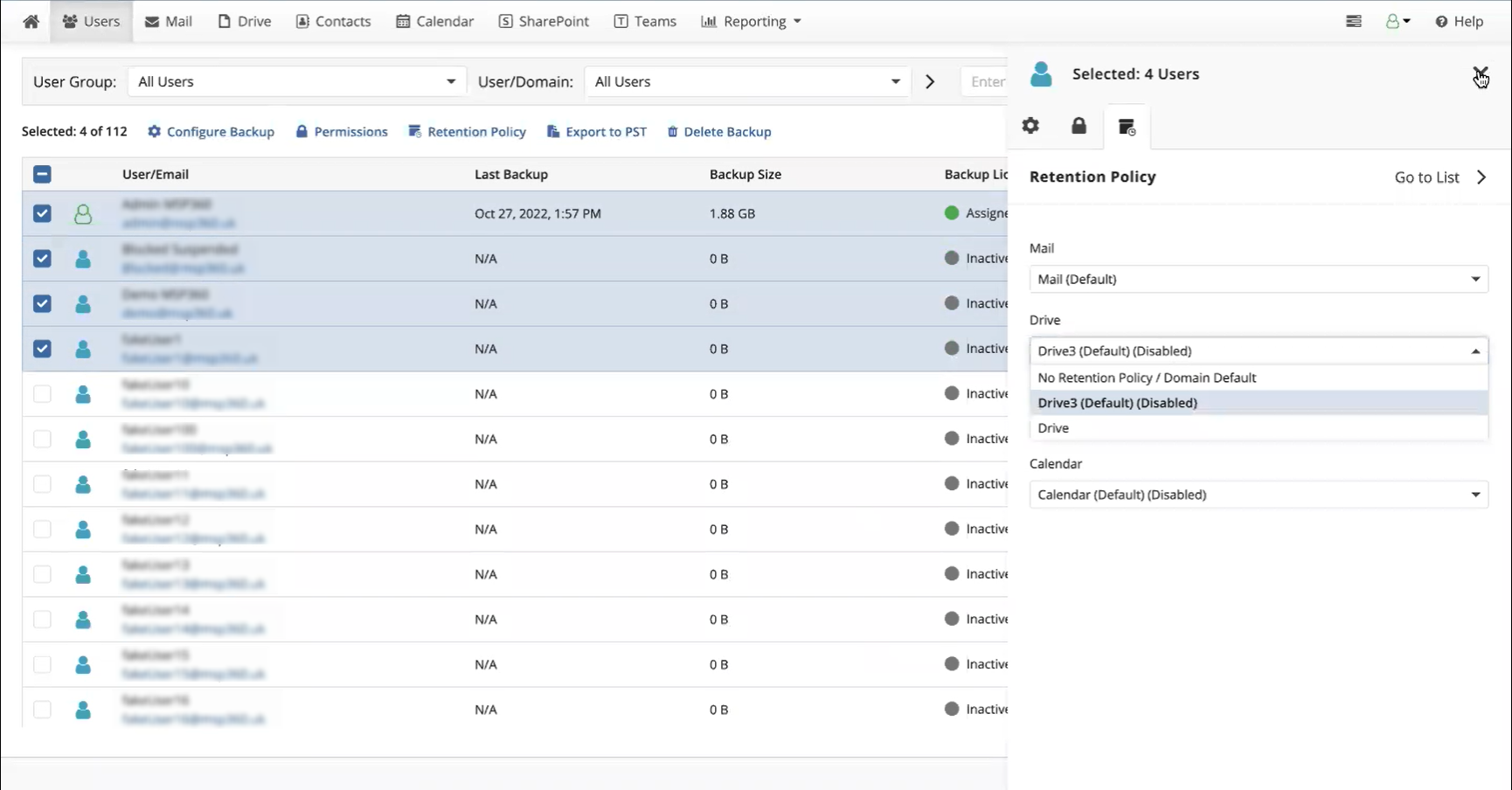This screenshot has height=790, width=1512.
Task: Open the Mail retention policy dropdown
Action: [x=1259, y=280]
